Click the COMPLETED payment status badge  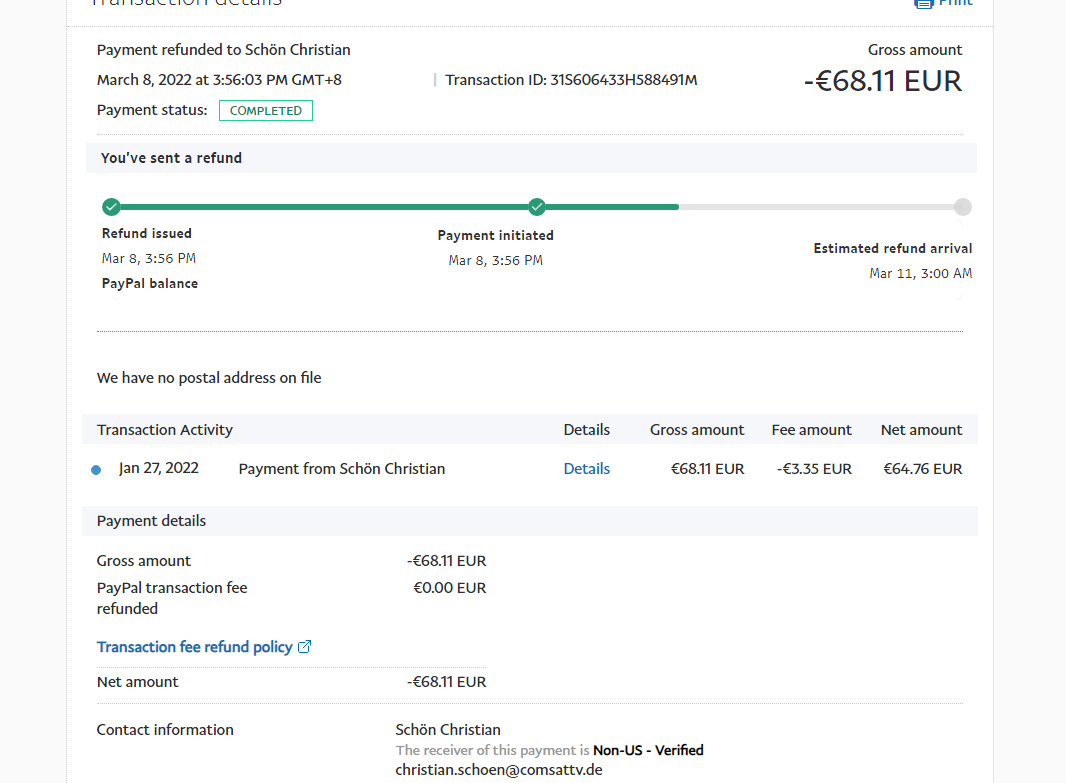tap(265, 111)
